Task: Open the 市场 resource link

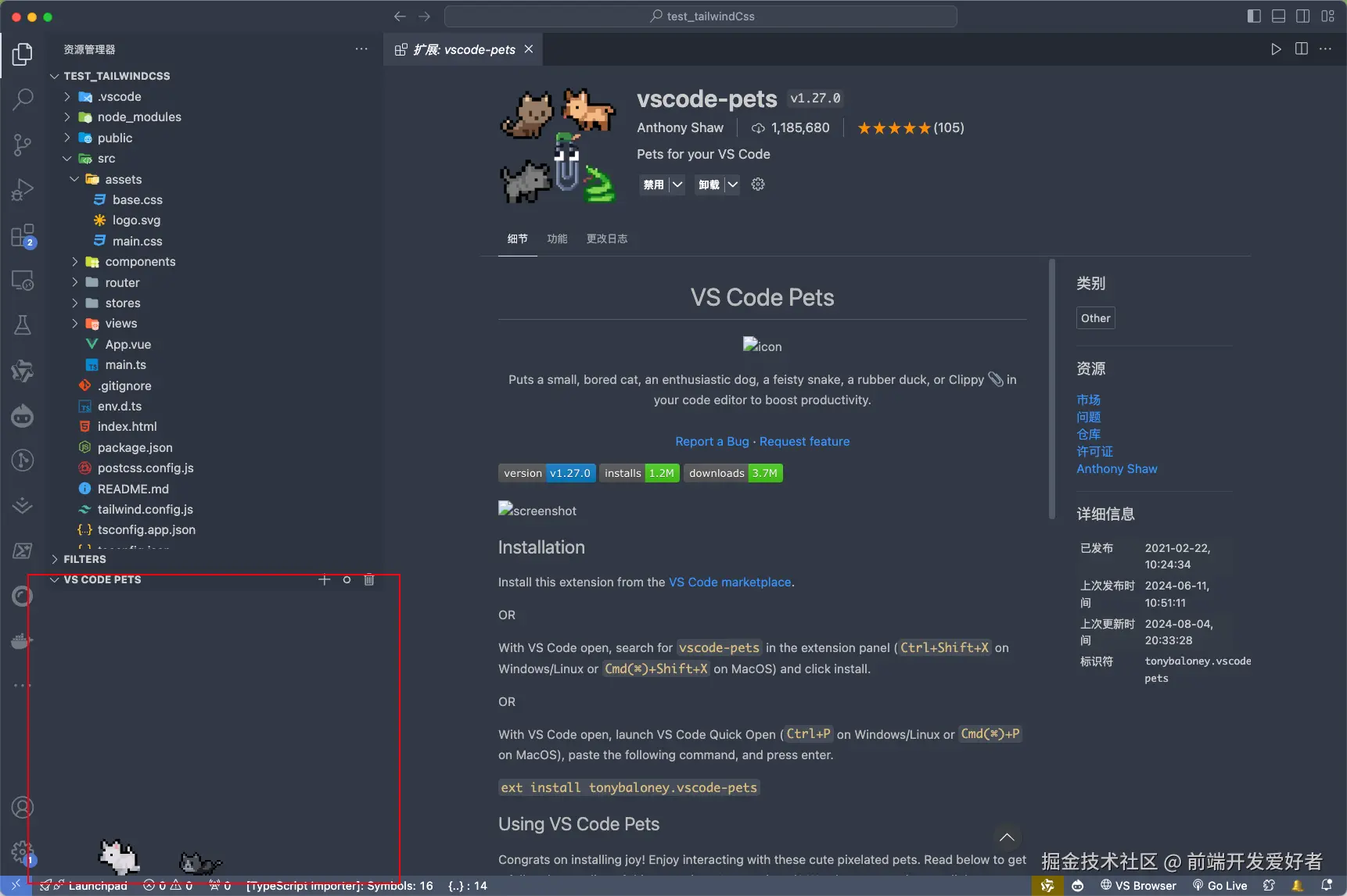Action: [x=1089, y=400]
